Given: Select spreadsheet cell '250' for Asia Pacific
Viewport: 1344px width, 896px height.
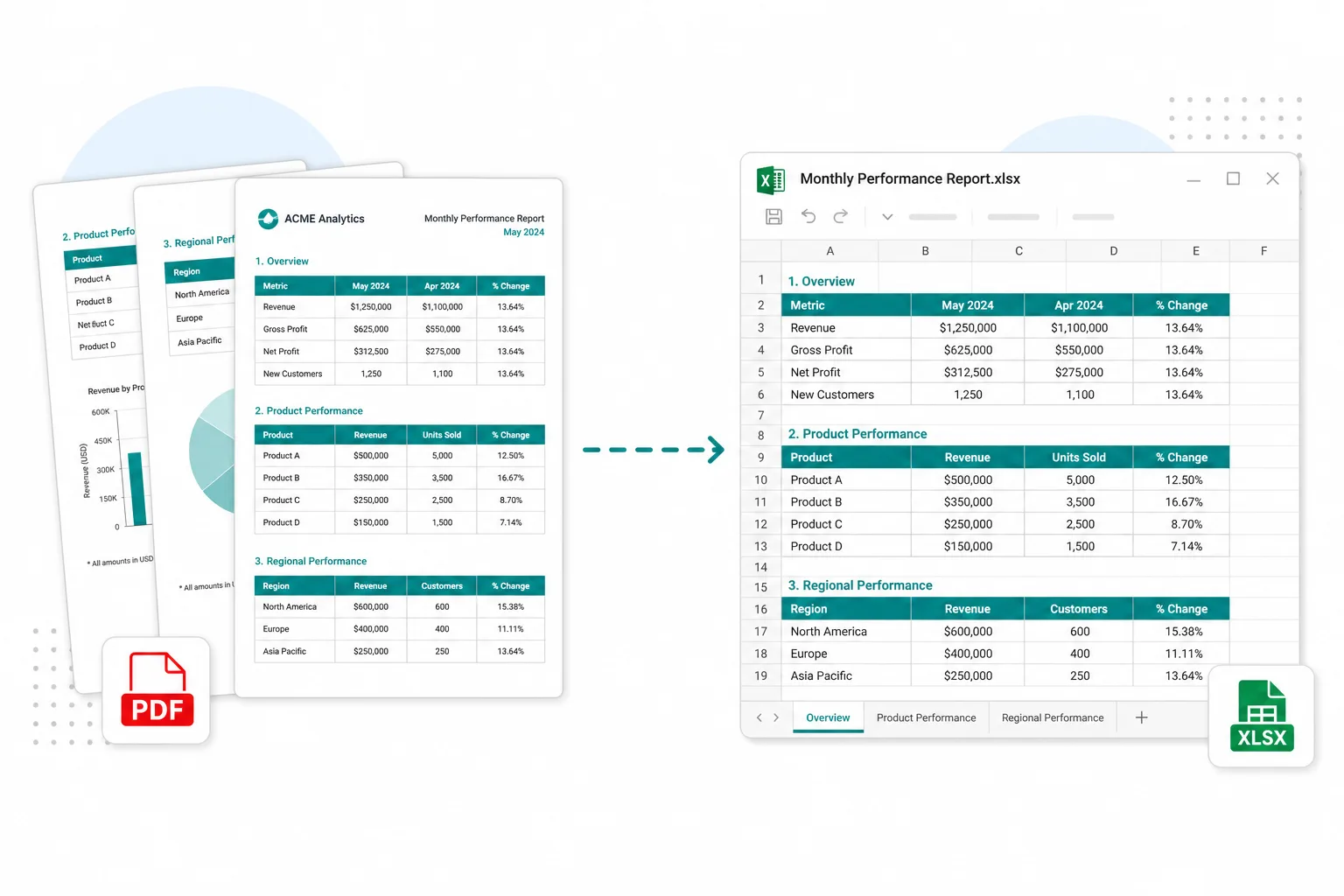Looking at the screenshot, I should tap(1079, 675).
